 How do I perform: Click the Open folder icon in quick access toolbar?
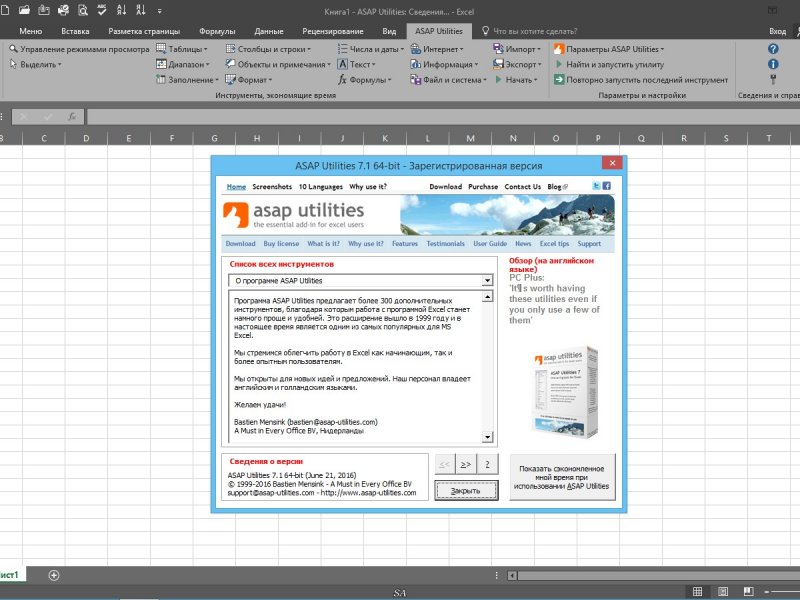click(x=24, y=10)
